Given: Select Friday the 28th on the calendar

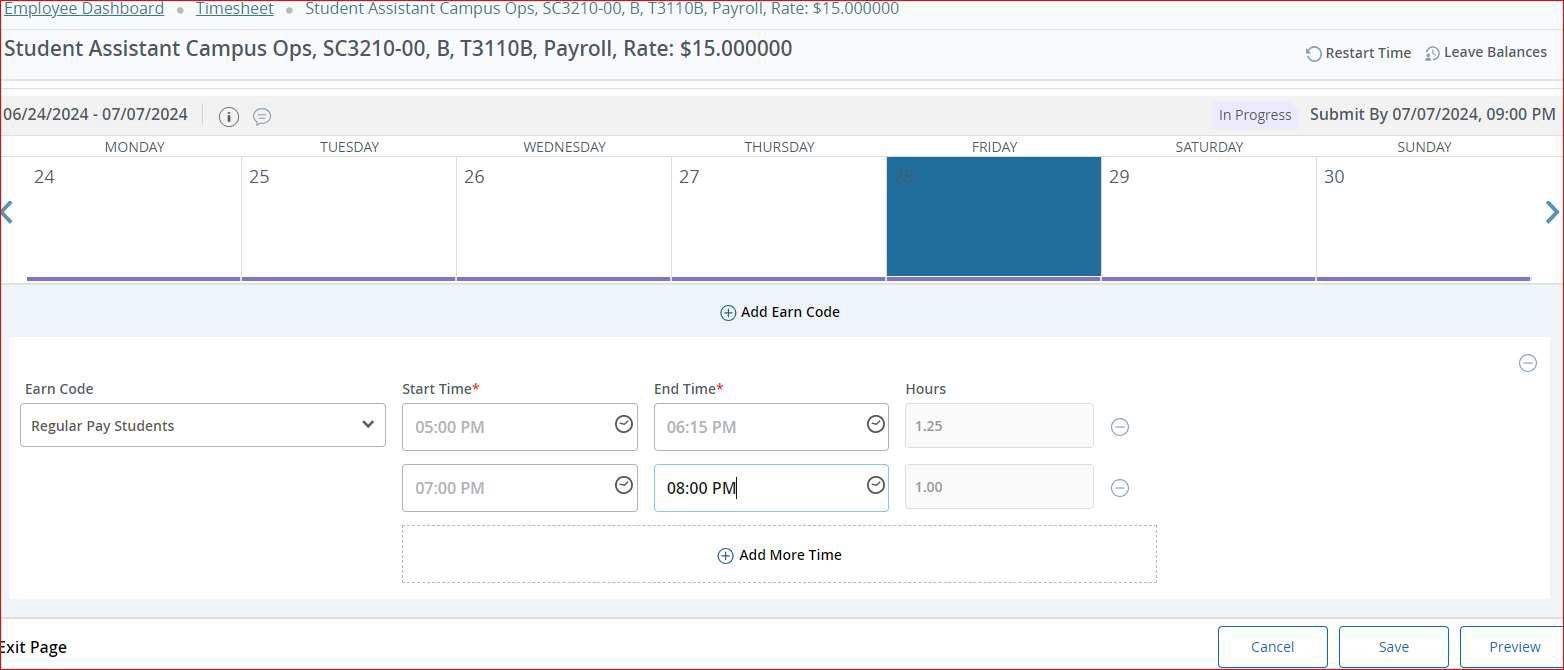Looking at the screenshot, I should point(993,216).
